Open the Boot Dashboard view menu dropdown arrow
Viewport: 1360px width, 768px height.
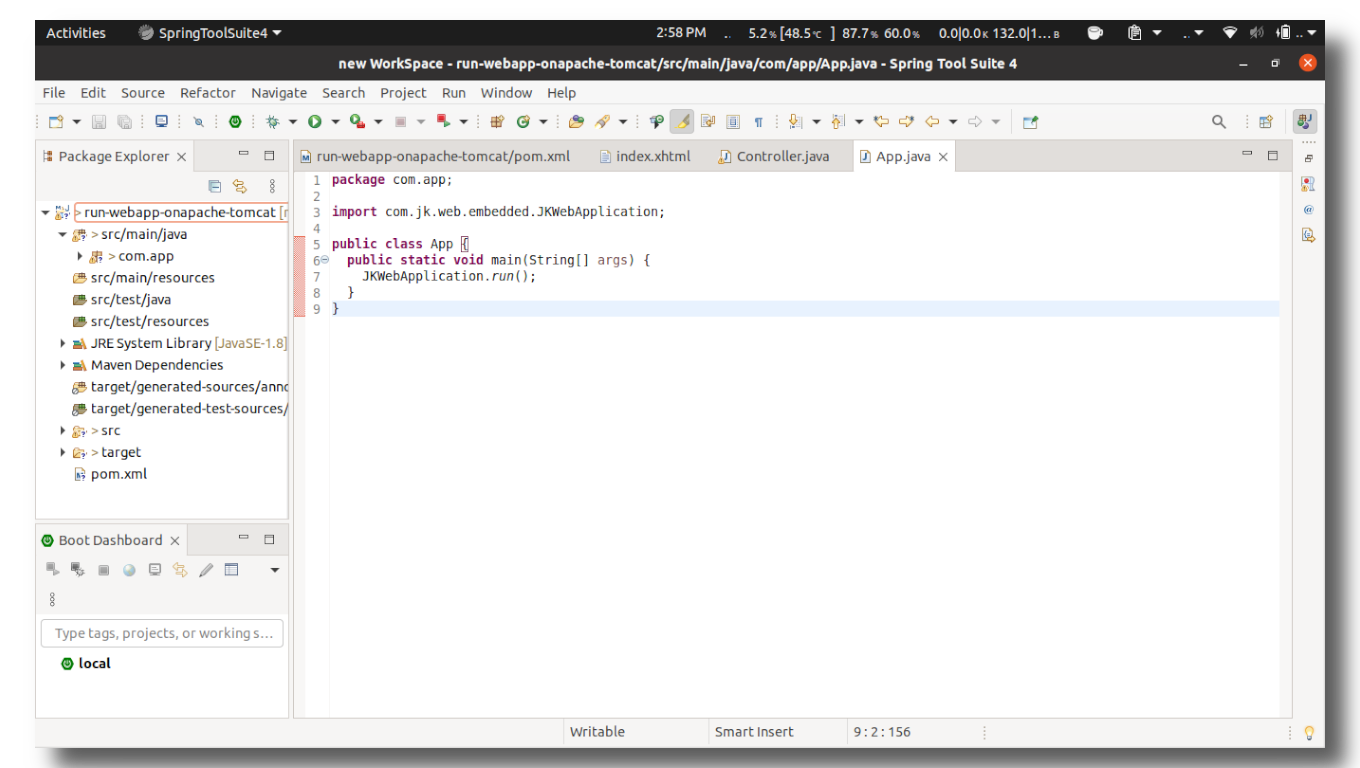click(275, 570)
